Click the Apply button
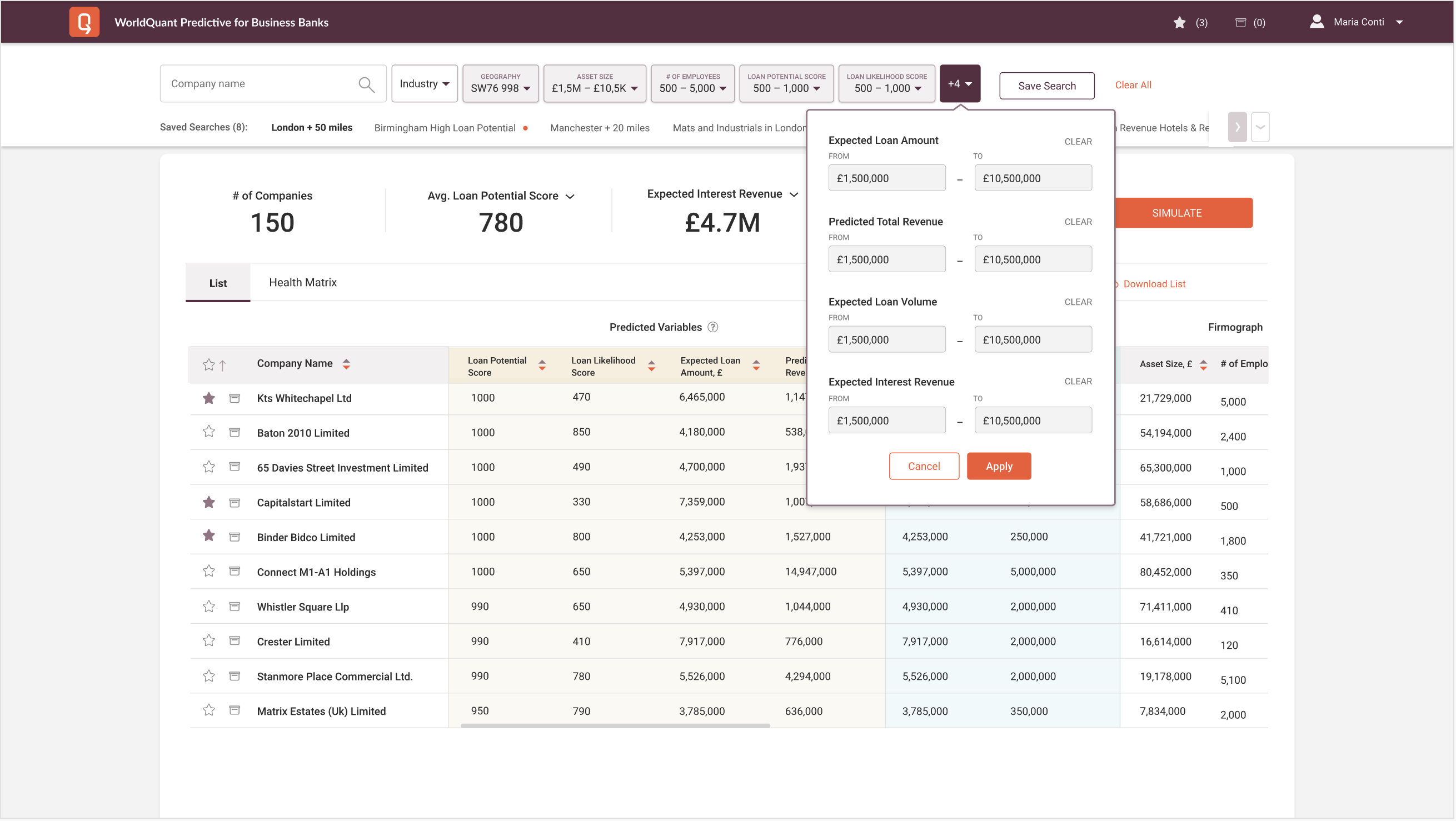The height and width of the screenshot is (821, 1456). pos(999,466)
